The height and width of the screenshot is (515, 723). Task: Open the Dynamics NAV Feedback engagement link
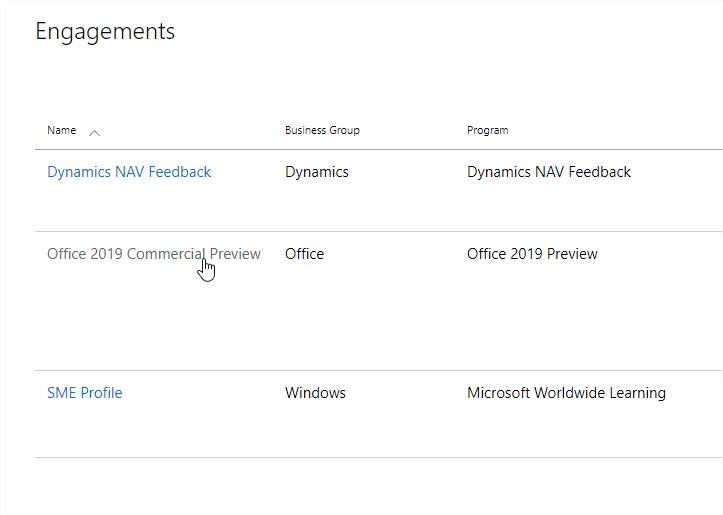(129, 172)
